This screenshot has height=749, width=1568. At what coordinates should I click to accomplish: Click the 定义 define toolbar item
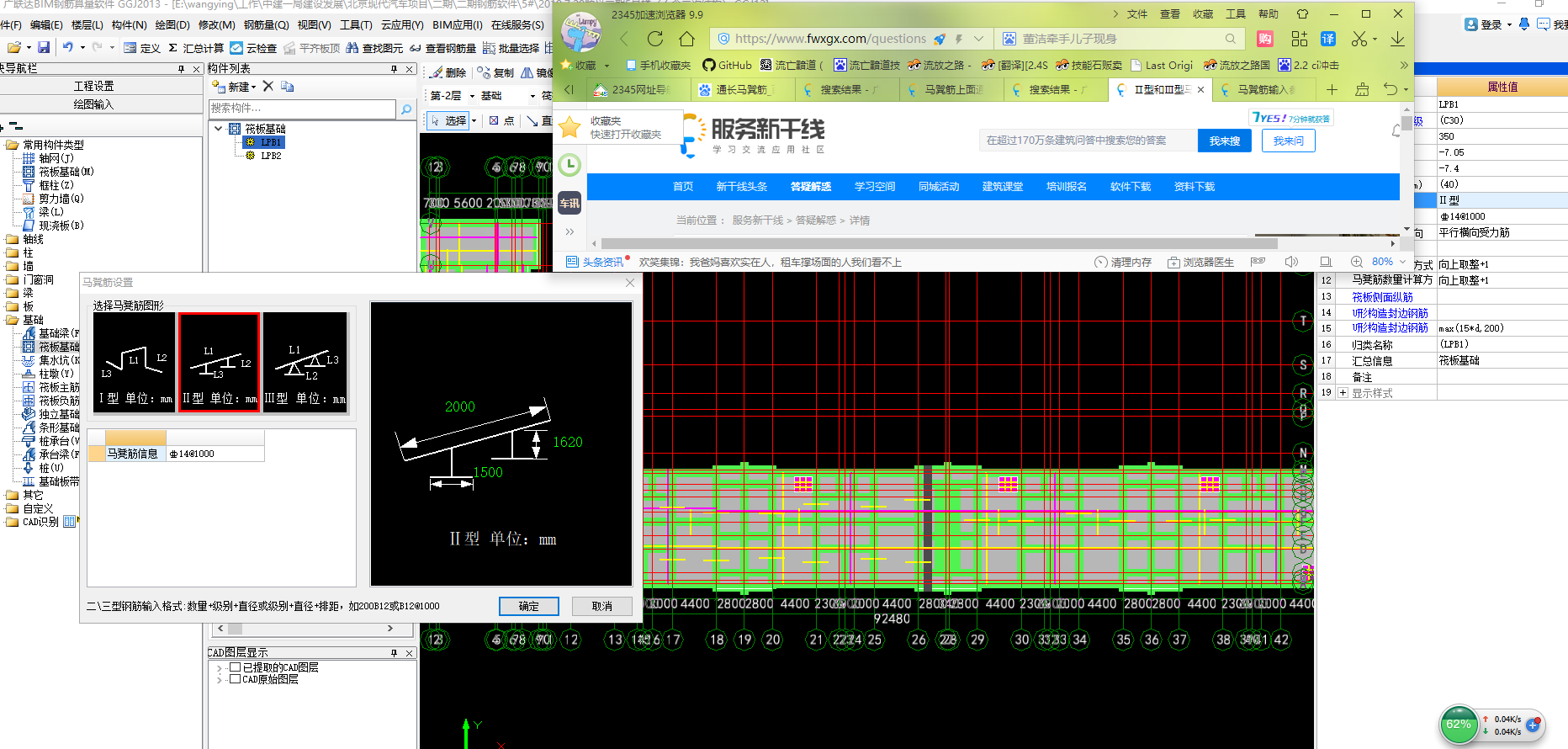[x=142, y=48]
